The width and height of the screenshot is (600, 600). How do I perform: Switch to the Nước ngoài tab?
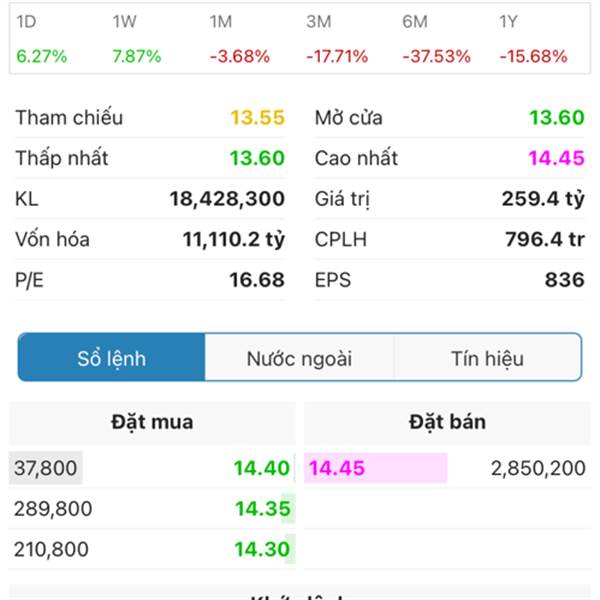click(x=299, y=358)
